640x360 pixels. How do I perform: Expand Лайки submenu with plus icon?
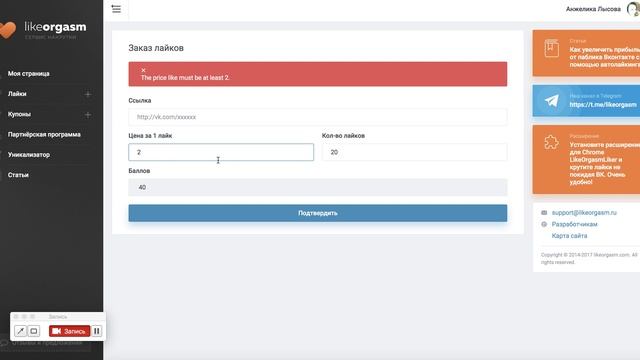88,94
